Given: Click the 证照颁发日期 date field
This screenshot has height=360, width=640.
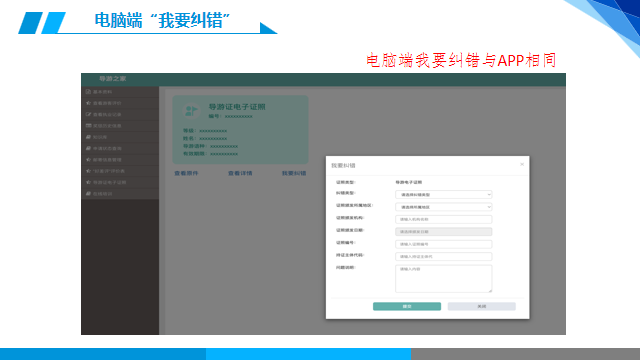Looking at the screenshot, I should pyautogui.click(x=443, y=232).
